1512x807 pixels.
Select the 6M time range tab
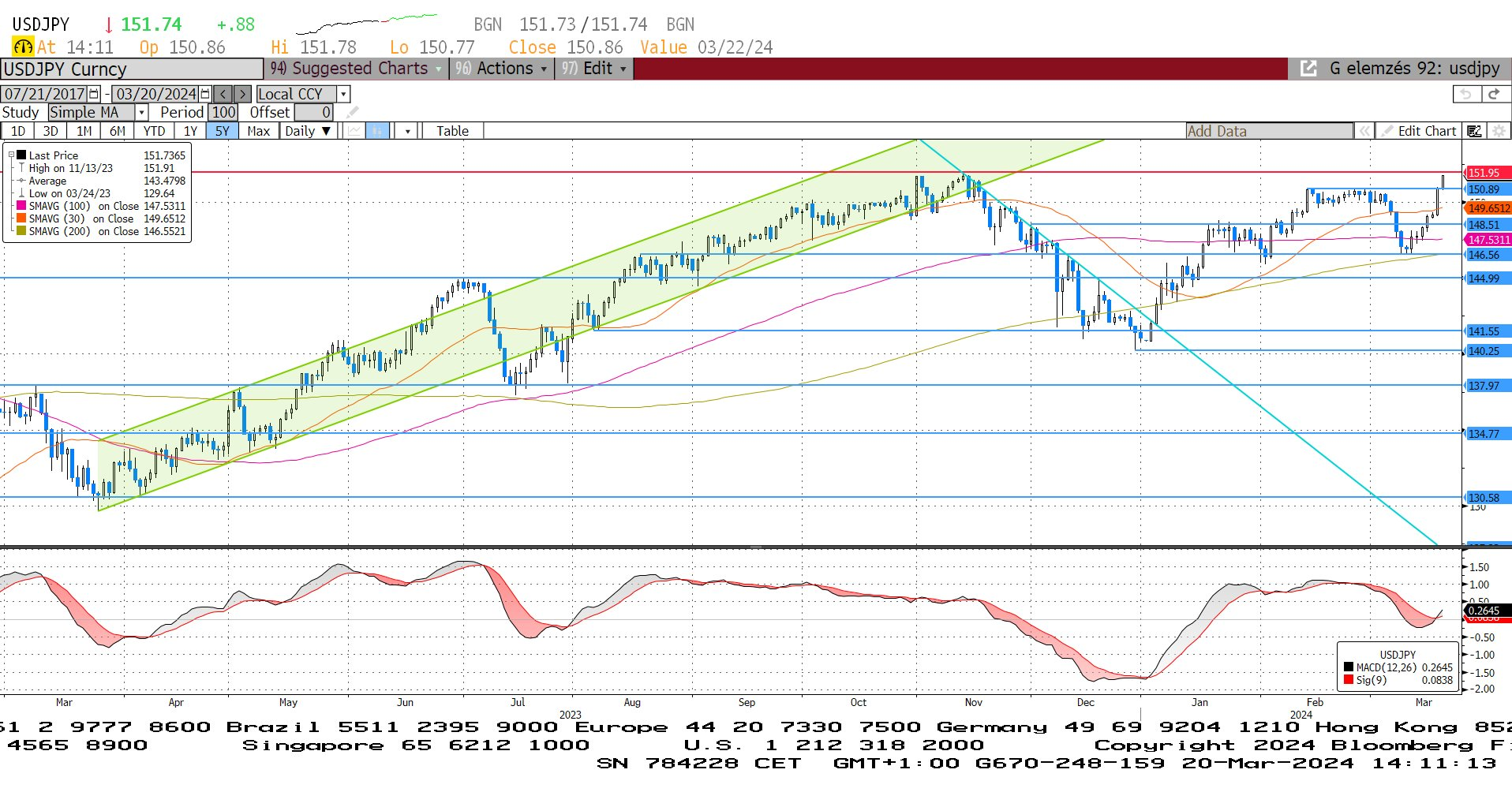tap(117, 131)
